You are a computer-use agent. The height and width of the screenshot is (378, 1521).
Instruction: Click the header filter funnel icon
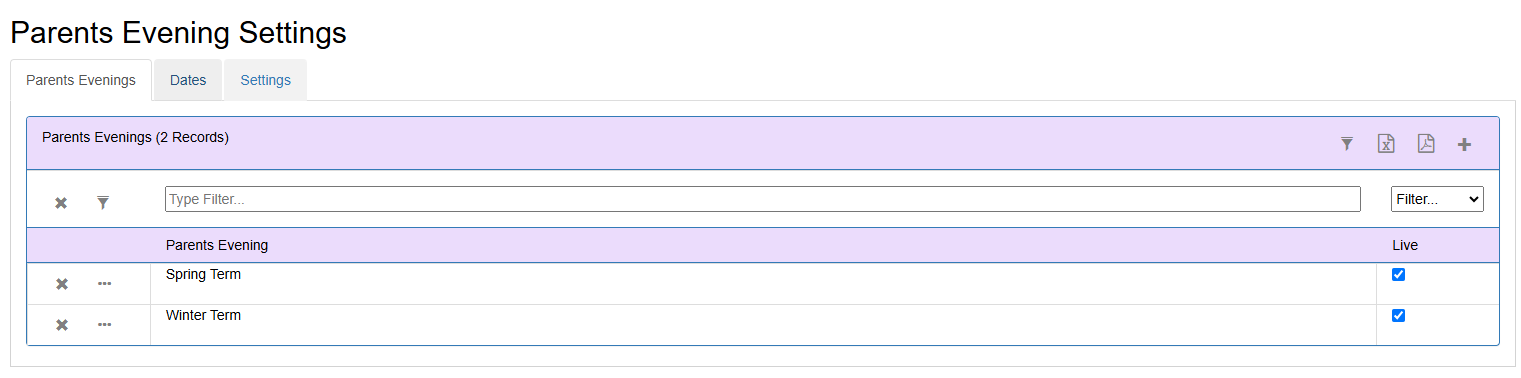[x=1347, y=144]
